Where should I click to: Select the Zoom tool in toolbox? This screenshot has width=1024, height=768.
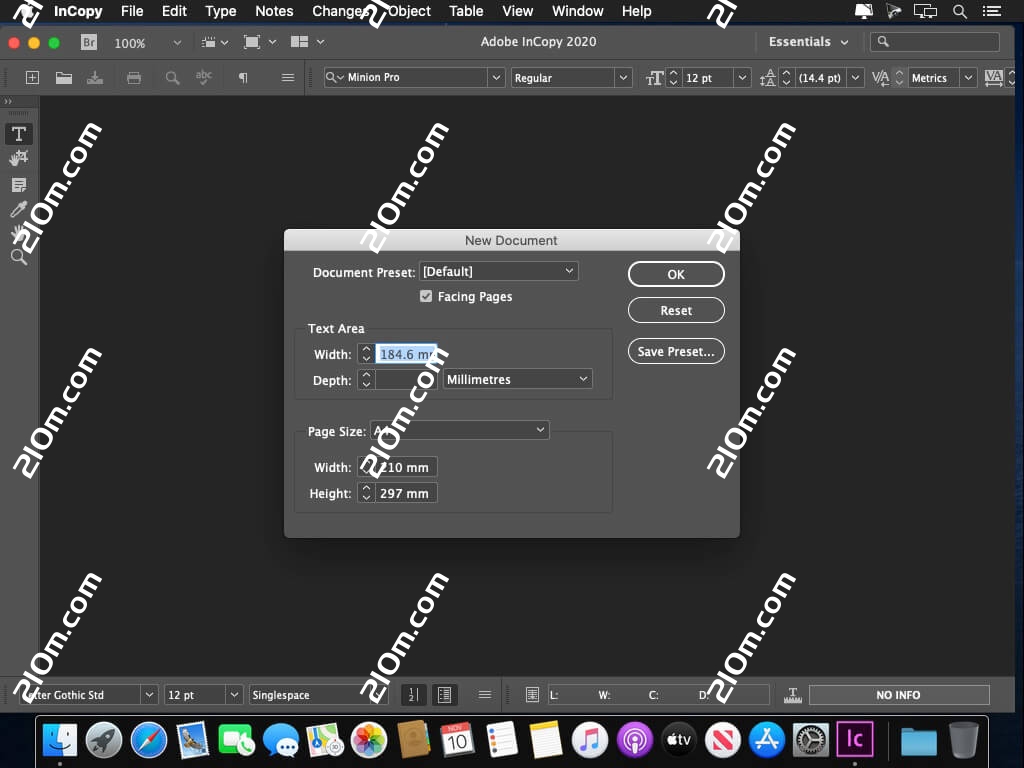[18, 257]
